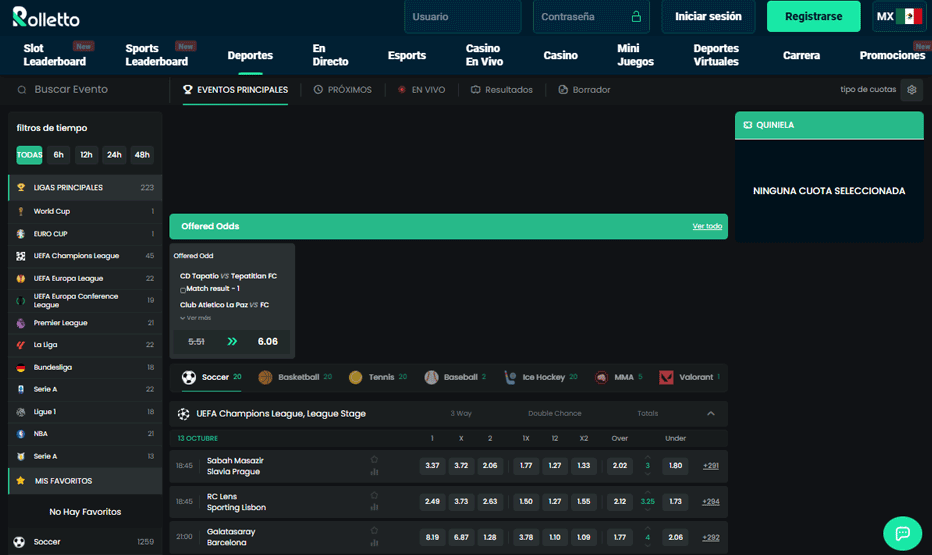The image size is (932, 555).
Task: Focus the Usuario input field
Action: 462,17
